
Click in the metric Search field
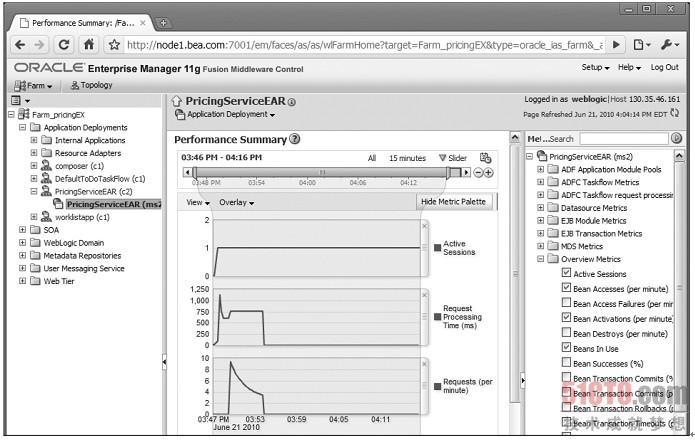[x=624, y=139]
